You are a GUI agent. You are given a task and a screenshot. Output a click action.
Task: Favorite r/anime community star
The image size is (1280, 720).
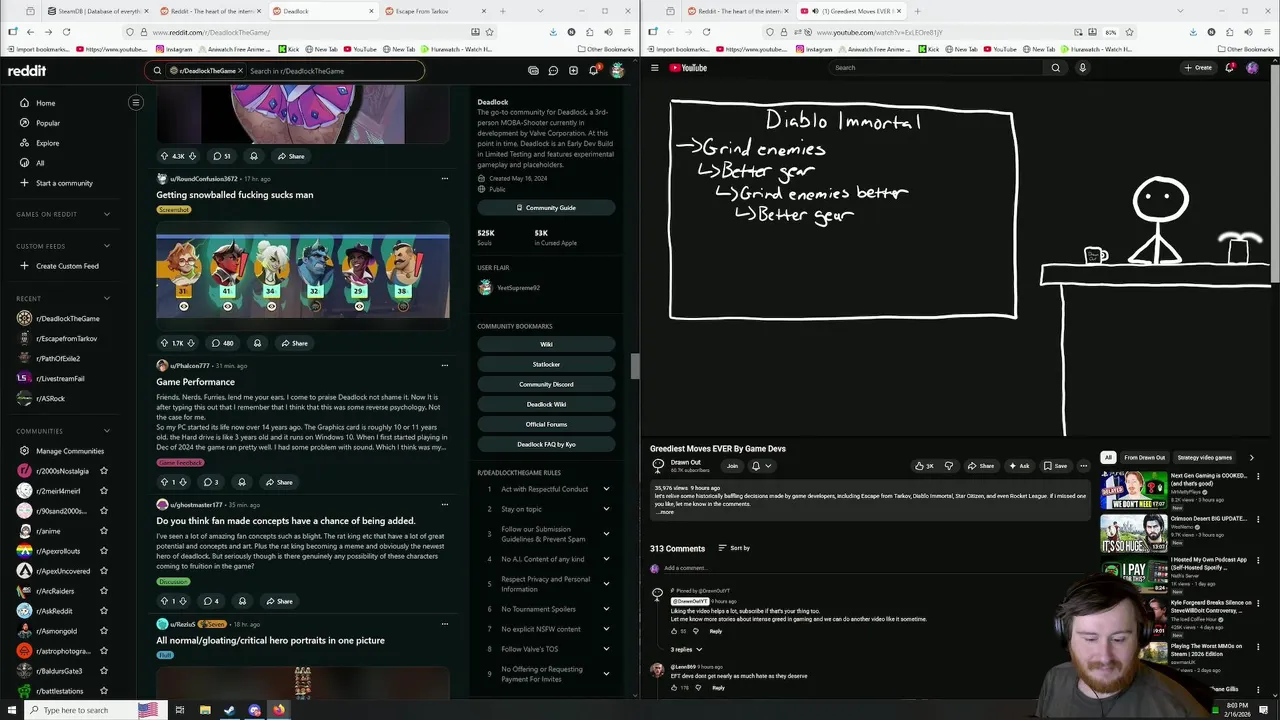(104, 531)
